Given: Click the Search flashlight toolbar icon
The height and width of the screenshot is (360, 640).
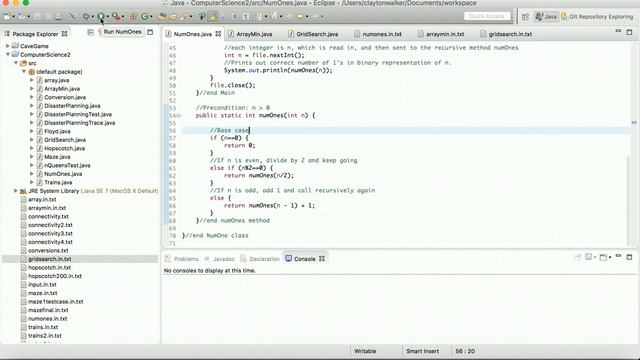Looking at the screenshot, I should [x=183, y=16].
